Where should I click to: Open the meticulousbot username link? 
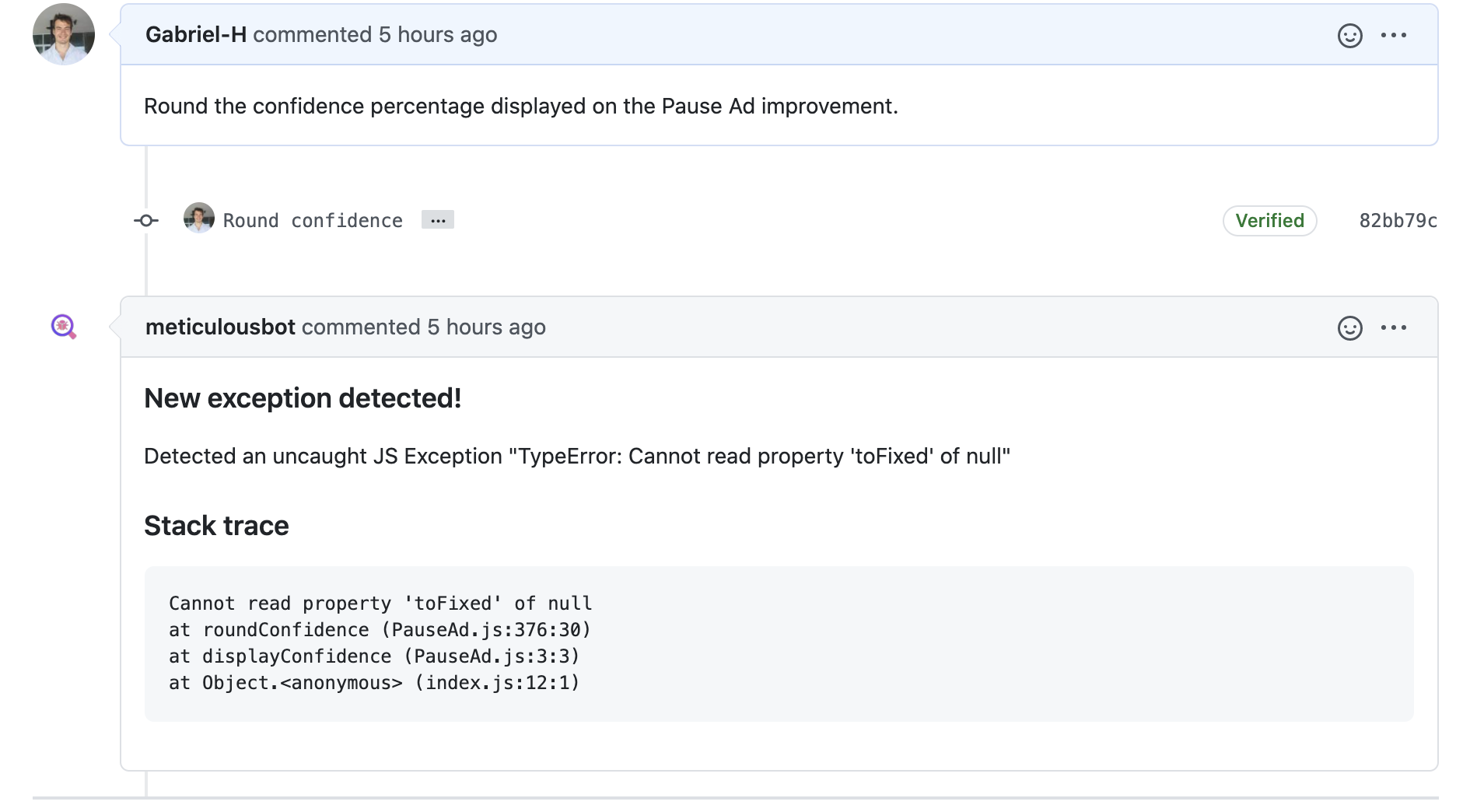point(220,327)
